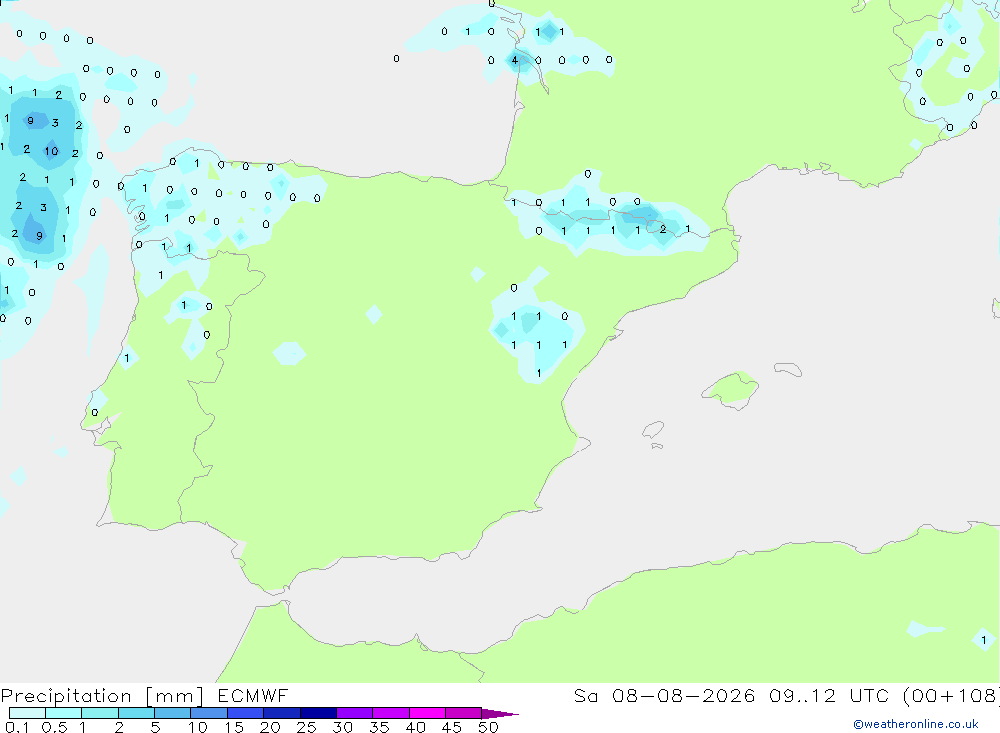Screen dimensions: 1000x733
Task: Select the 40–45 mm magenta legend swatch
Action: pyautogui.click(x=427, y=713)
